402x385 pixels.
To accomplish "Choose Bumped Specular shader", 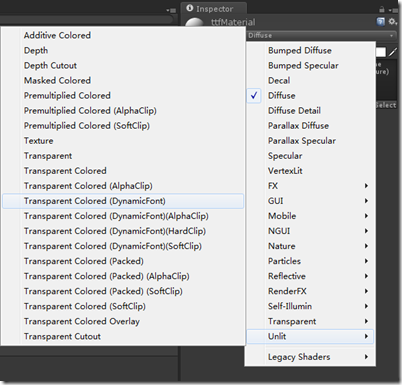I will 310,65.
